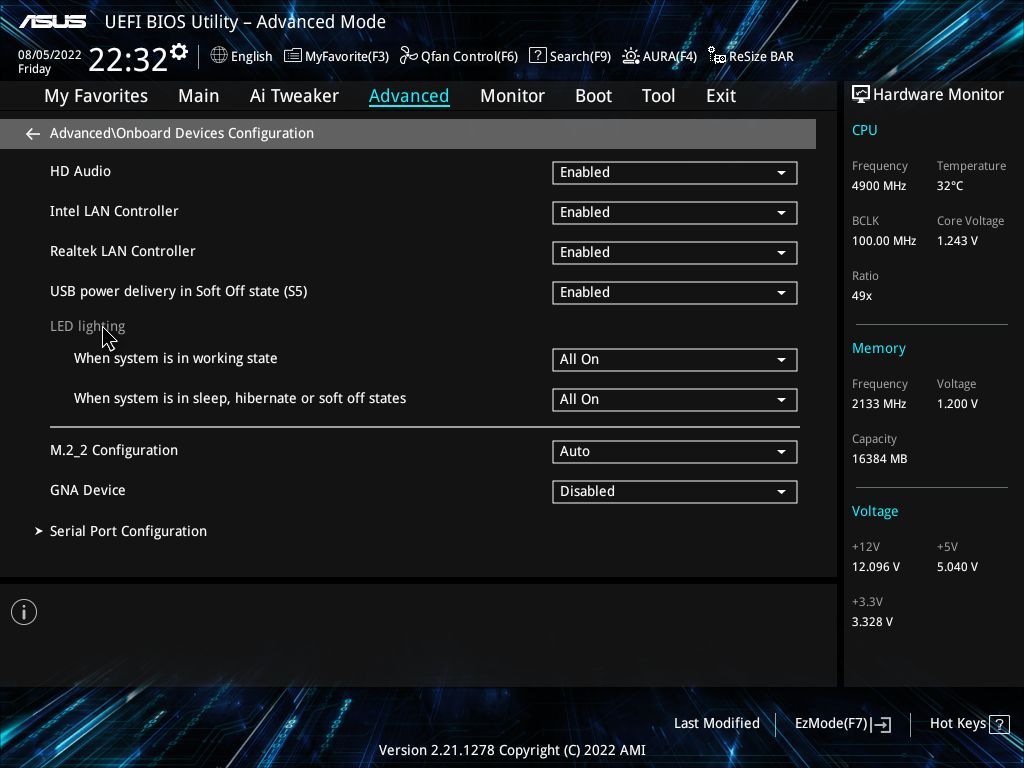Toggle ReSize BAR icon

pos(717,56)
